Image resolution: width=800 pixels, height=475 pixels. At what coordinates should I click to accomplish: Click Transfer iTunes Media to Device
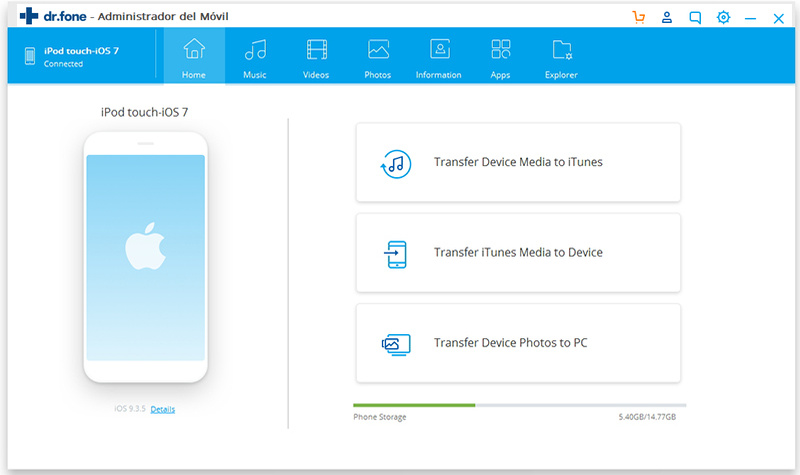point(518,253)
